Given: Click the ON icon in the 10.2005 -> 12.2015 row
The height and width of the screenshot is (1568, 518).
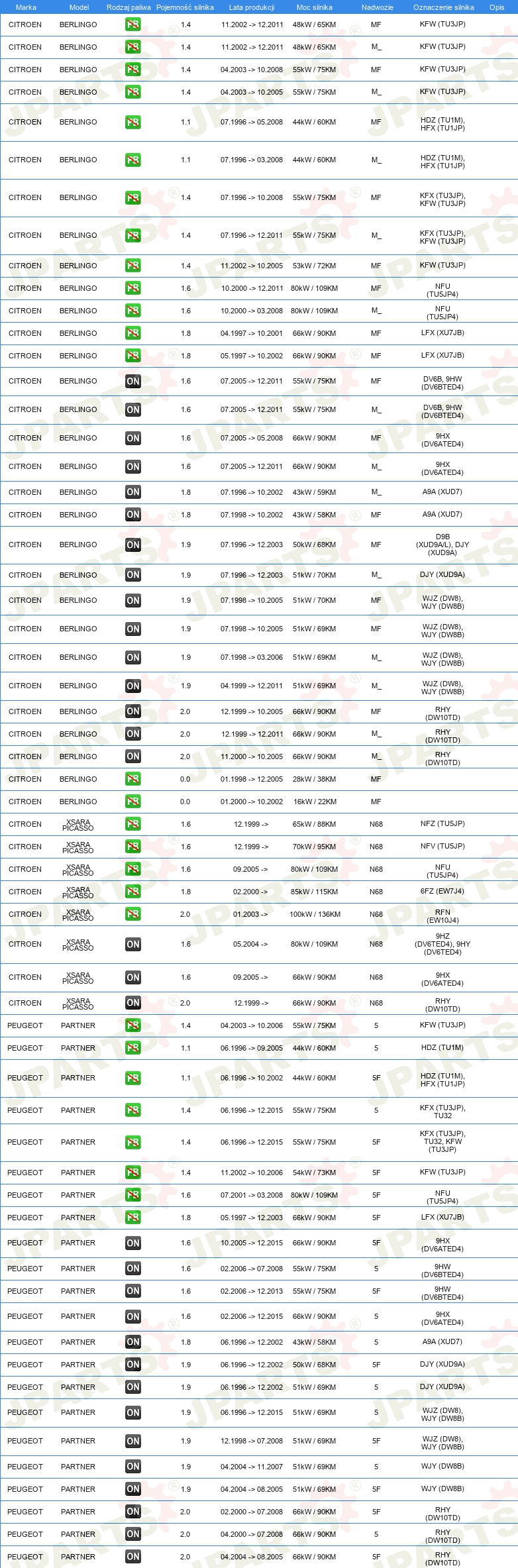Looking at the screenshot, I should pos(133,1243).
